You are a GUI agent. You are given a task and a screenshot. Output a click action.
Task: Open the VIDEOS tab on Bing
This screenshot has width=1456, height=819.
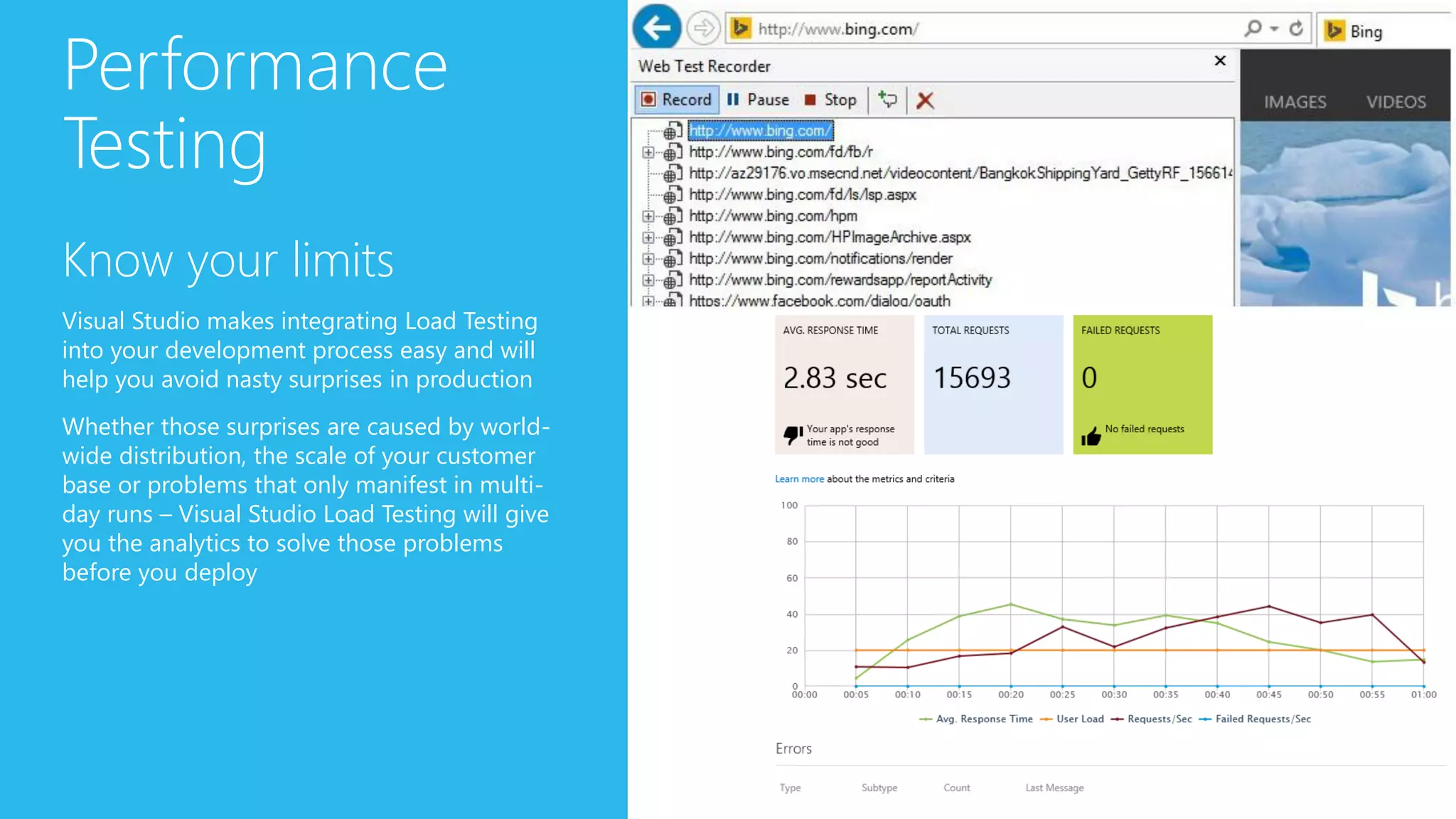point(1396,102)
